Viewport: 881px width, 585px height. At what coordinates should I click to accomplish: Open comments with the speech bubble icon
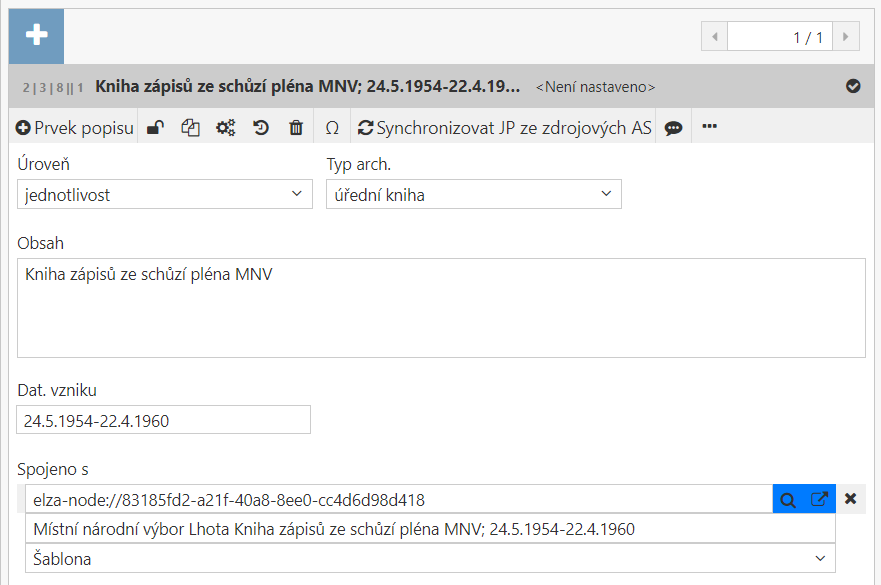tap(673, 127)
